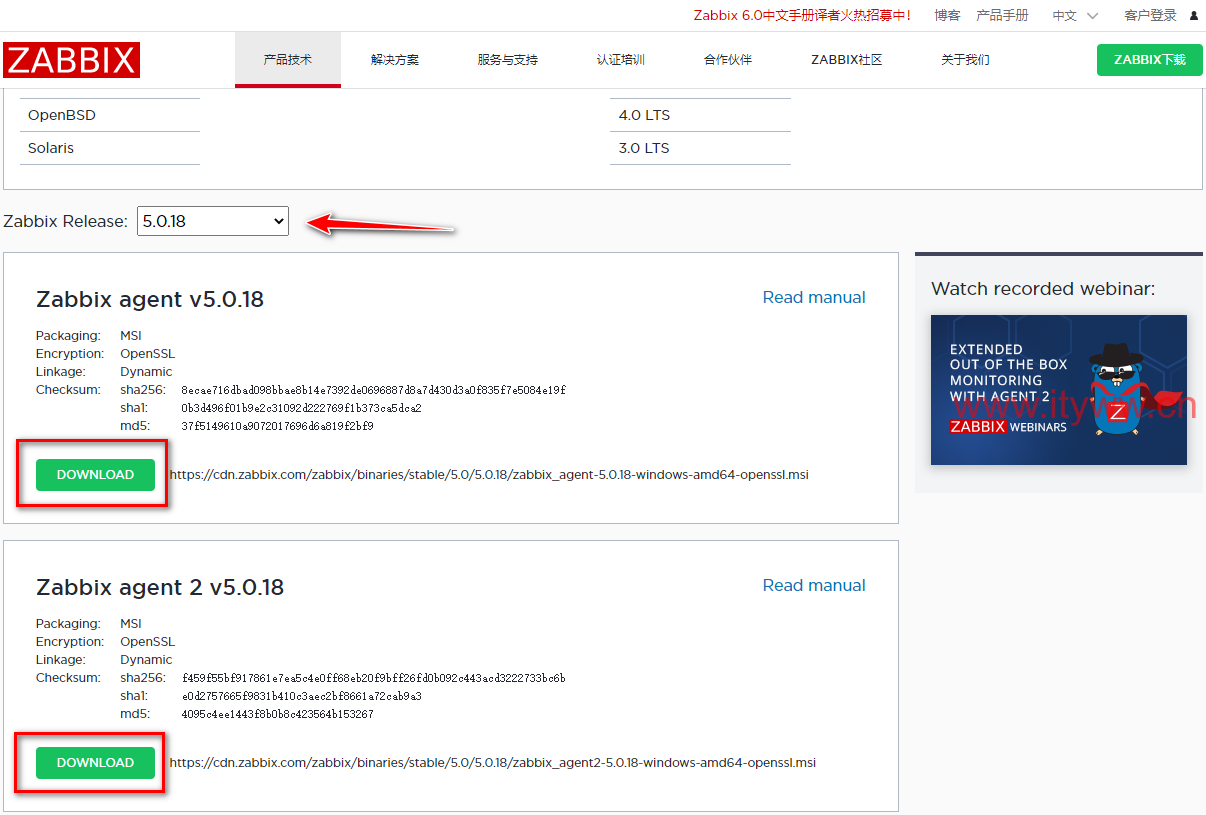Open Read manual for Zabbix agent v5.0.18

coord(814,297)
